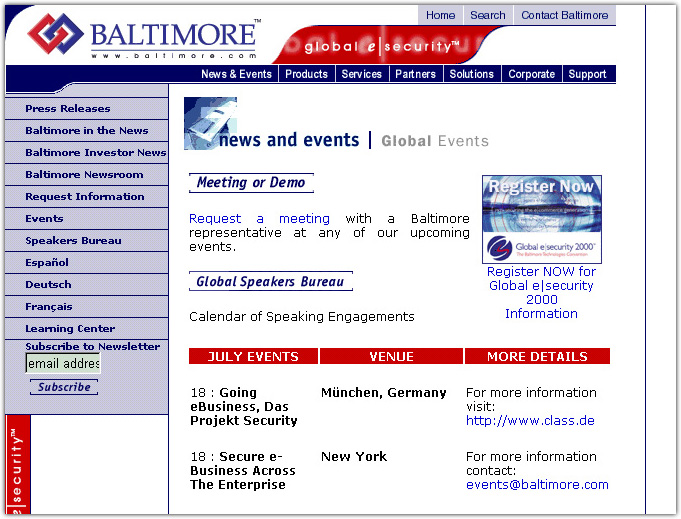Click Request Information in sidebar
The width and height of the screenshot is (681, 519).
coord(86,197)
